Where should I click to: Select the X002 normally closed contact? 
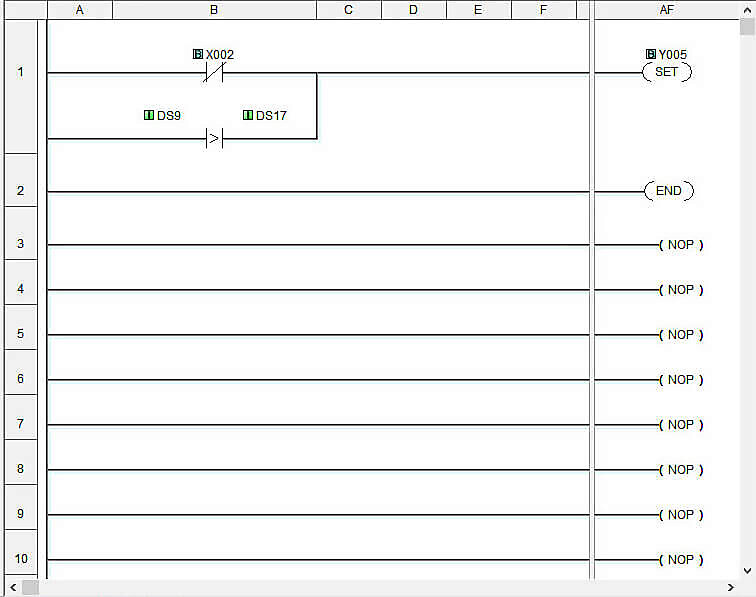[x=214, y=72]
